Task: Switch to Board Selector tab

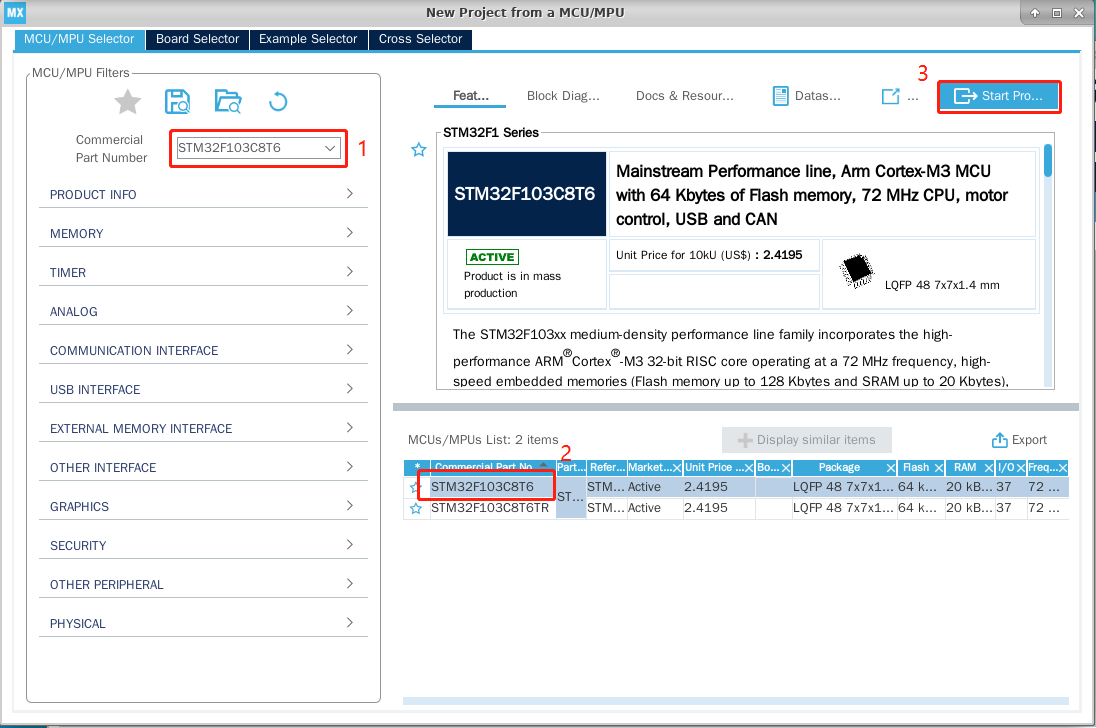Action: (197, 39)
